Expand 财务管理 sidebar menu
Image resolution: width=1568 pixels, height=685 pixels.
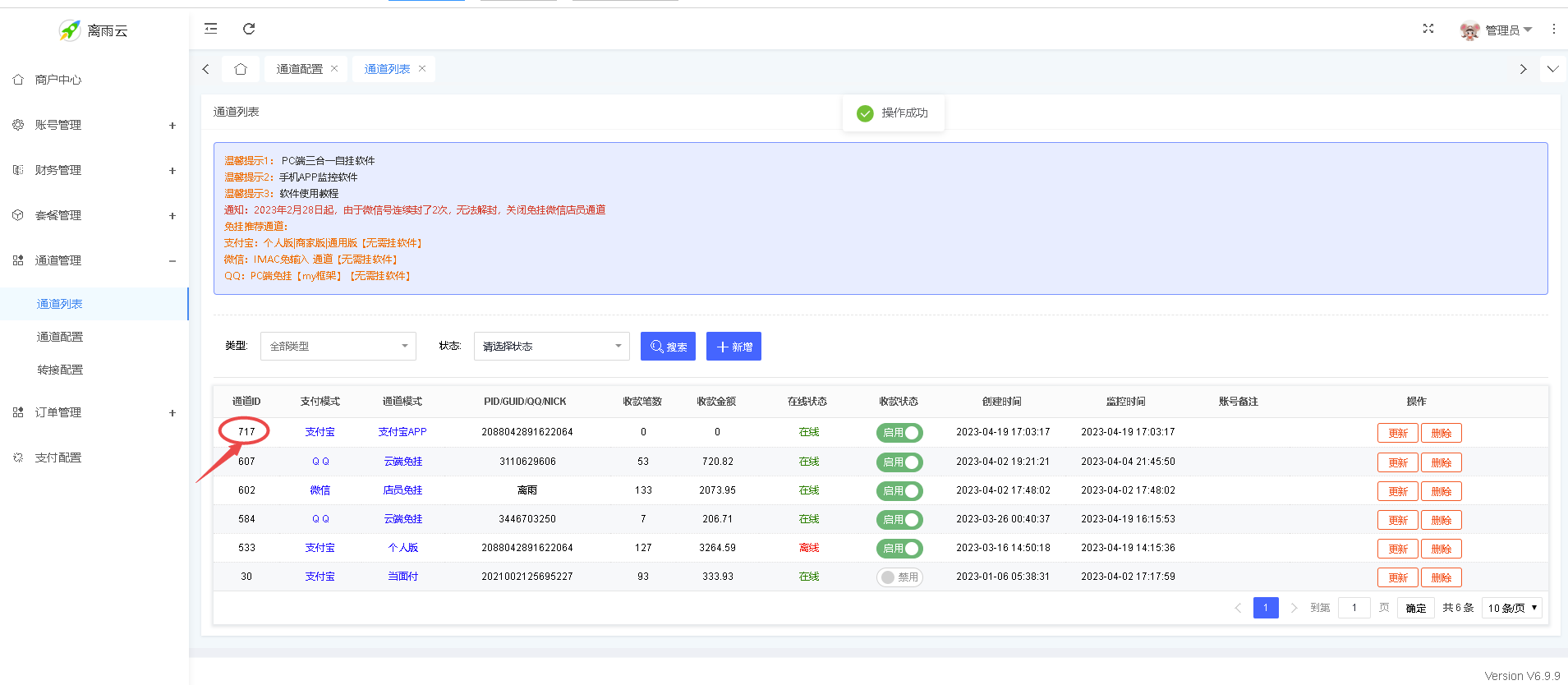pyautogui.click(x=94, y=170)
